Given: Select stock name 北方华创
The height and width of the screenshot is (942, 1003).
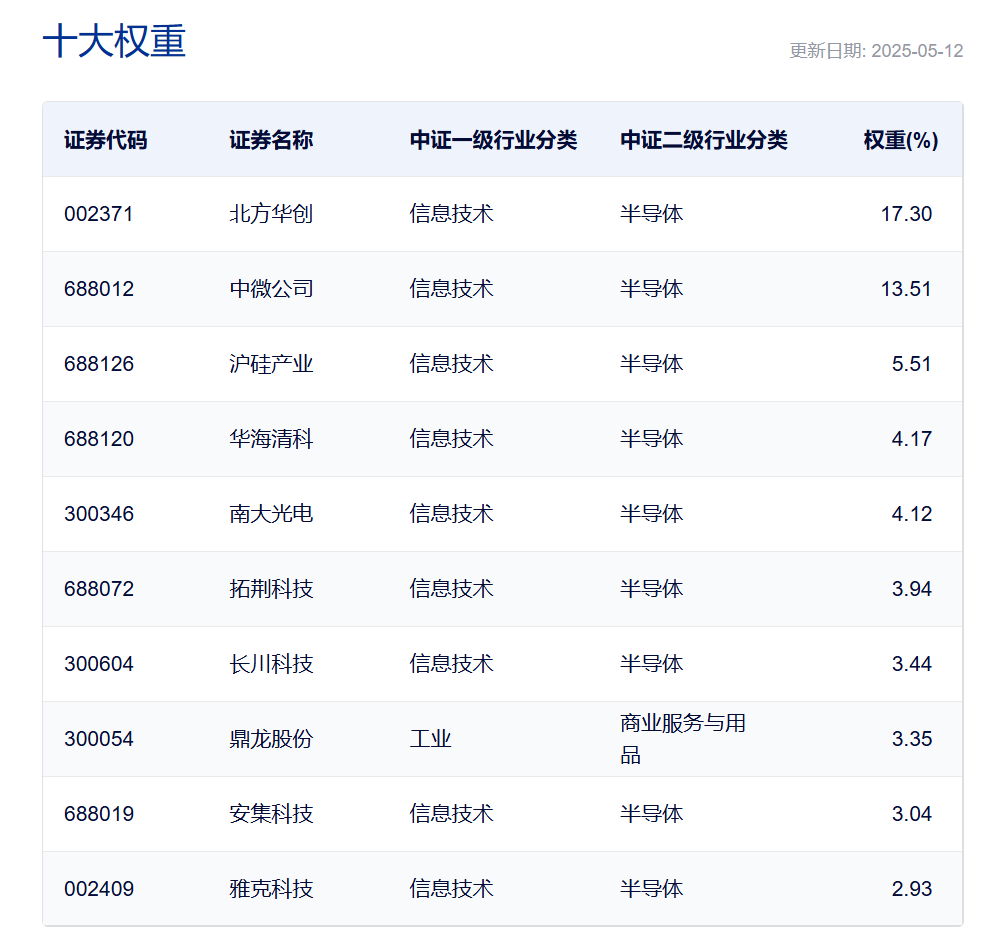Looking at the screenshot, I should [x=271, y=214].
